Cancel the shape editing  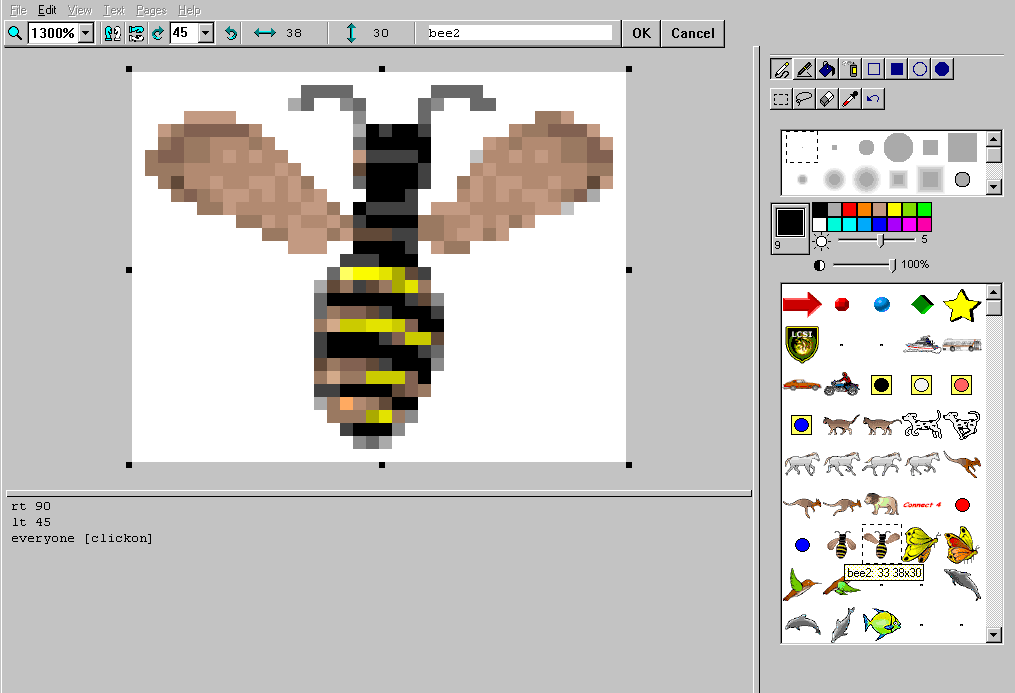(x=692, y=33)
